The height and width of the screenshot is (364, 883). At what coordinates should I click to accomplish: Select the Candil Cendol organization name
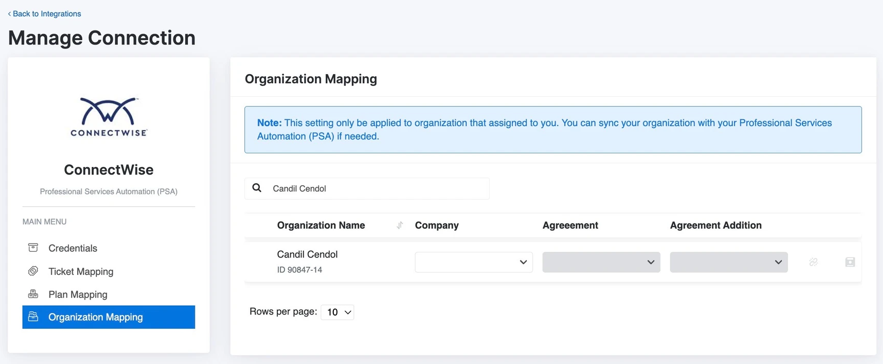click(x=307, y=254)
